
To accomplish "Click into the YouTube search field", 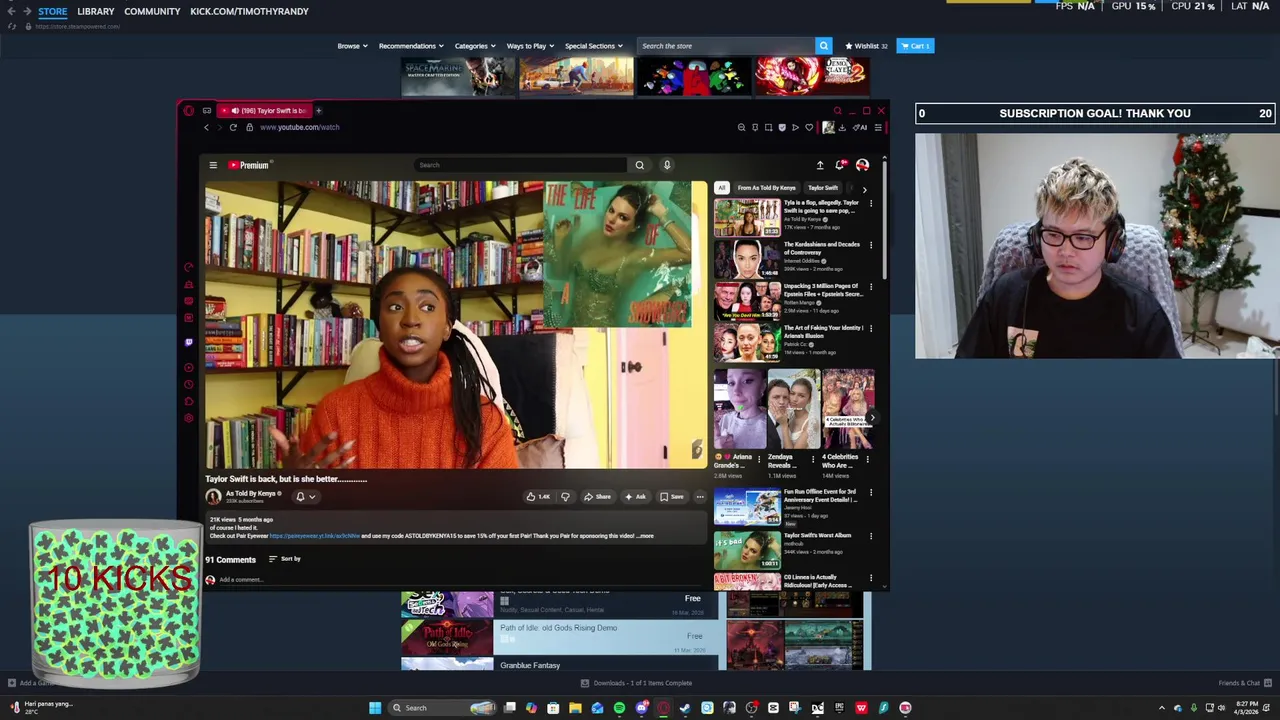I will (520, 165).
